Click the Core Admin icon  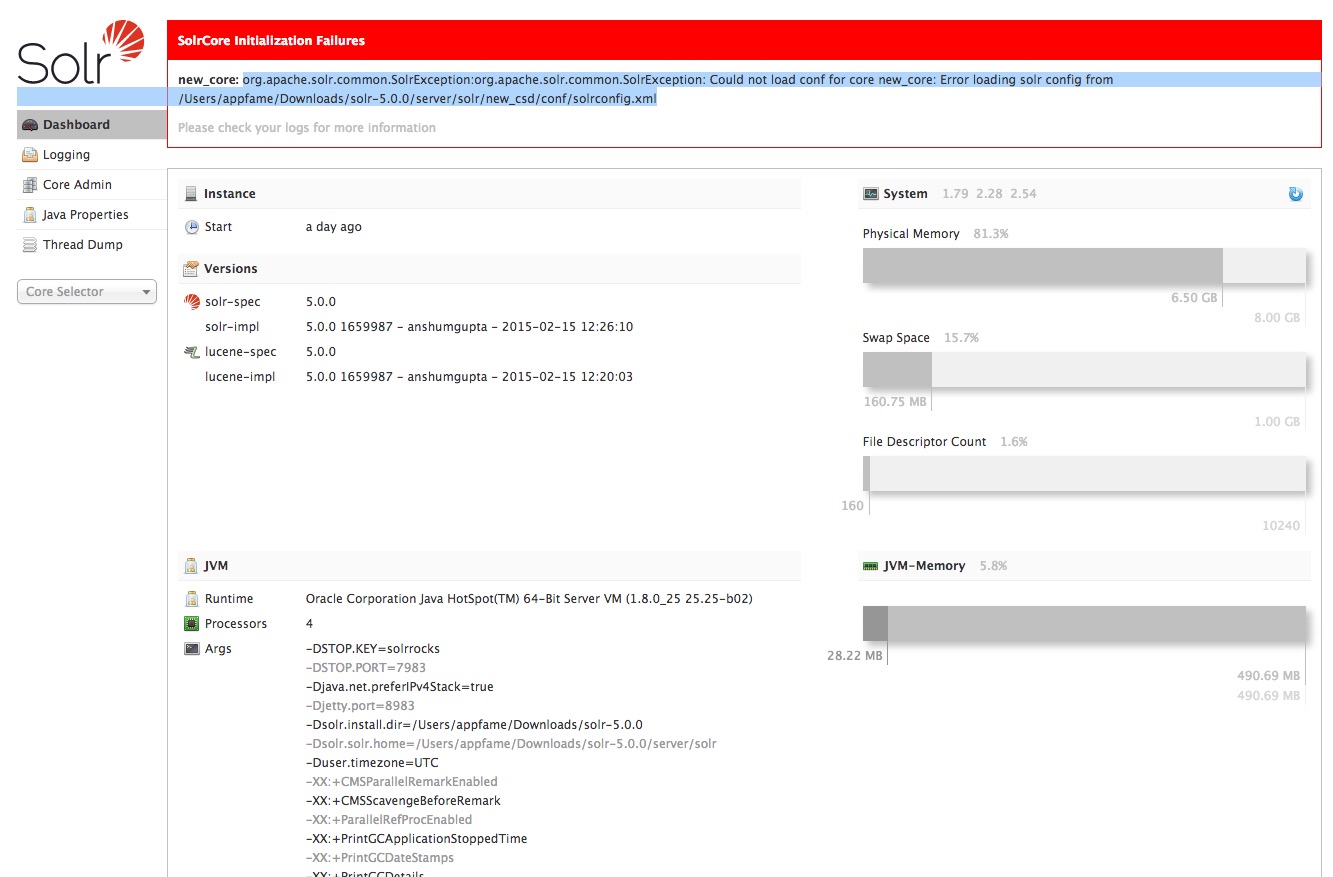[x=30, y=185]
